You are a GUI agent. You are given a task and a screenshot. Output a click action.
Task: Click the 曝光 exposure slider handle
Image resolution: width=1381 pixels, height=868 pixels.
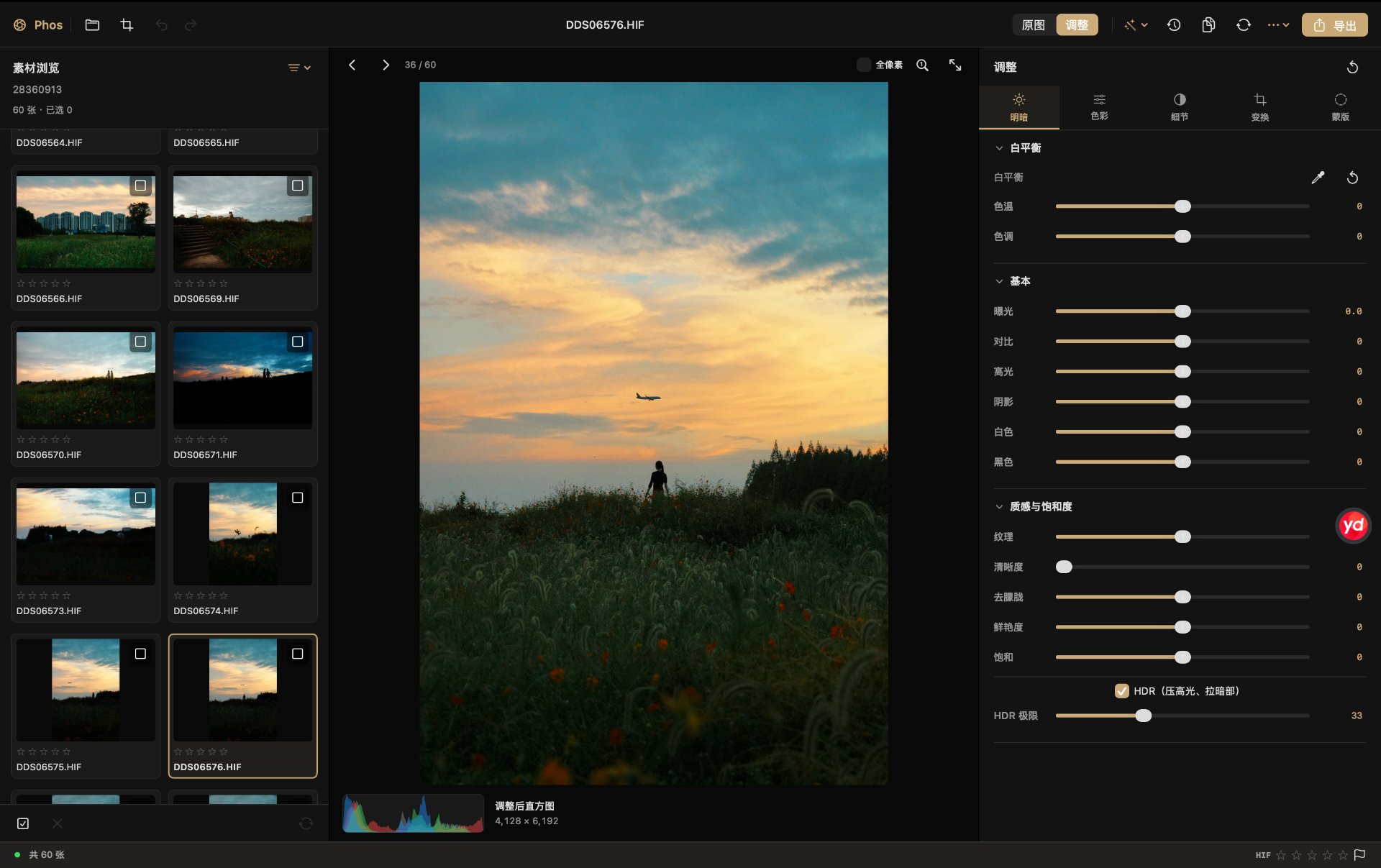(1182, 311)
